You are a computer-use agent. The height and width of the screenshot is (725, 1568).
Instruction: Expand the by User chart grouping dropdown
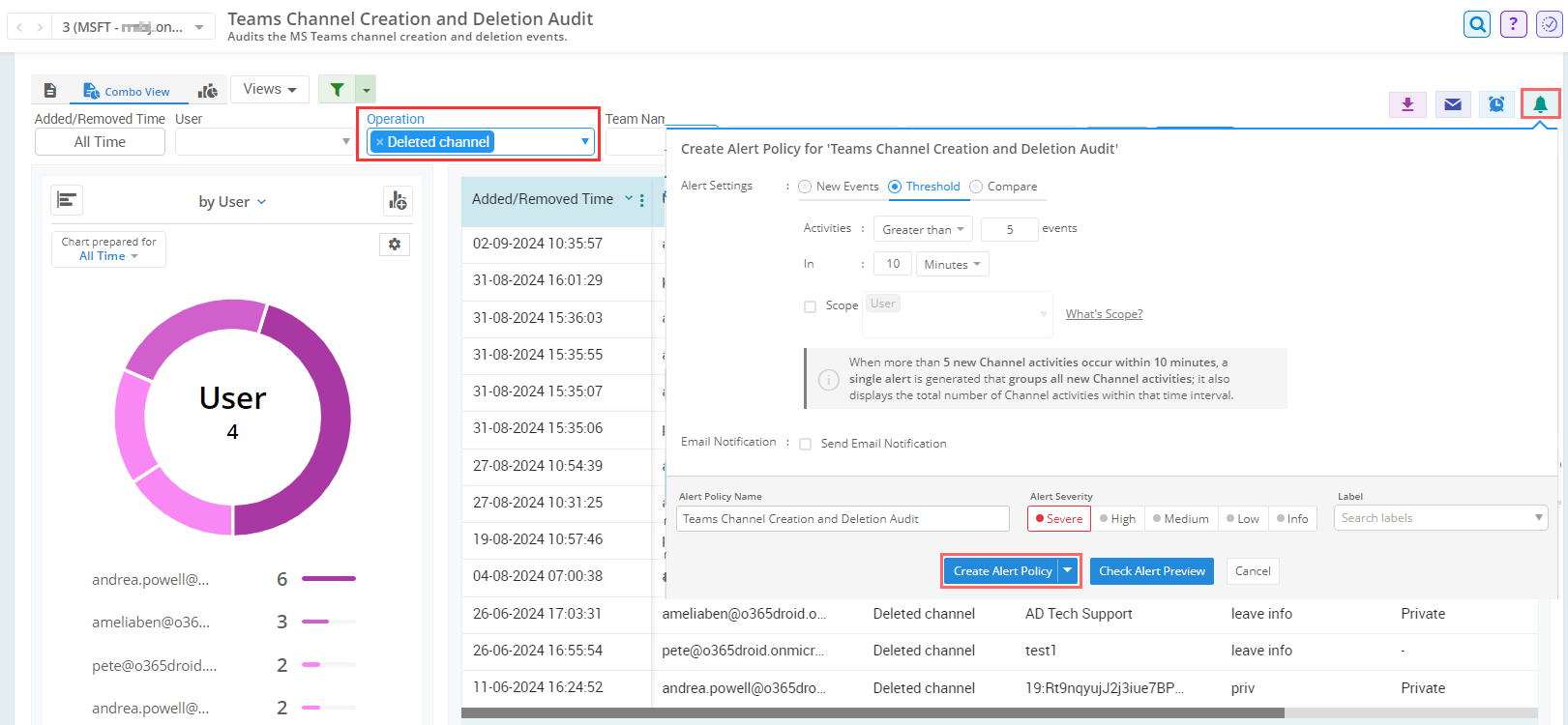pos(232,201)
